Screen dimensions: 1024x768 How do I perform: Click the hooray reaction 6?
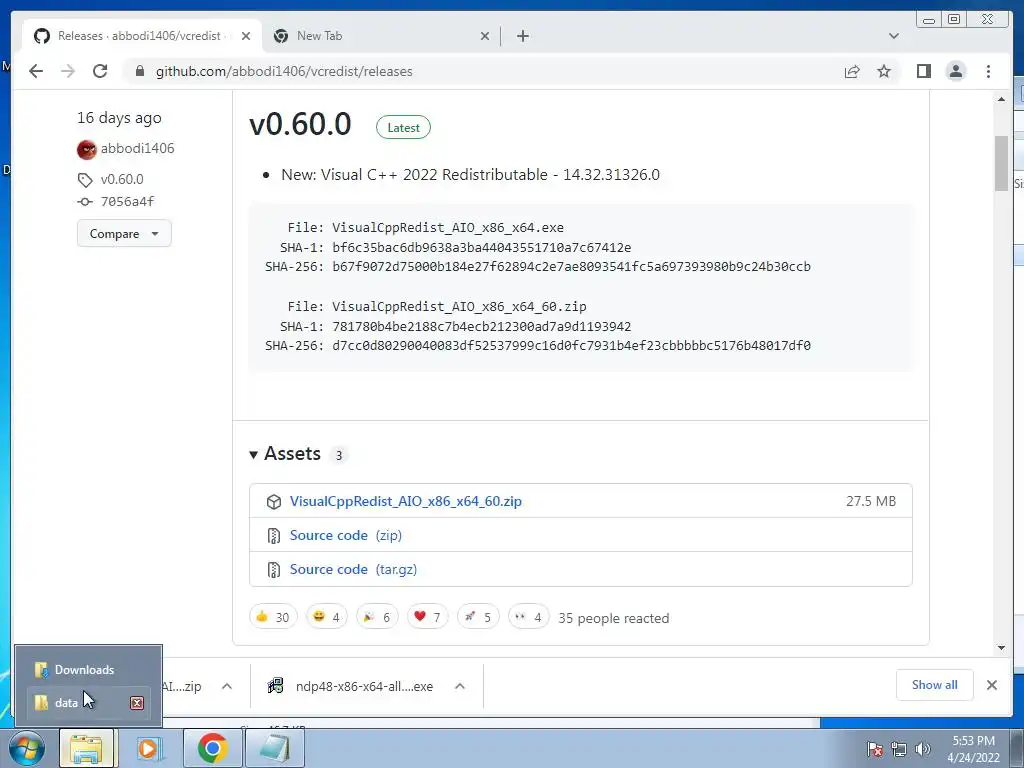377,616
